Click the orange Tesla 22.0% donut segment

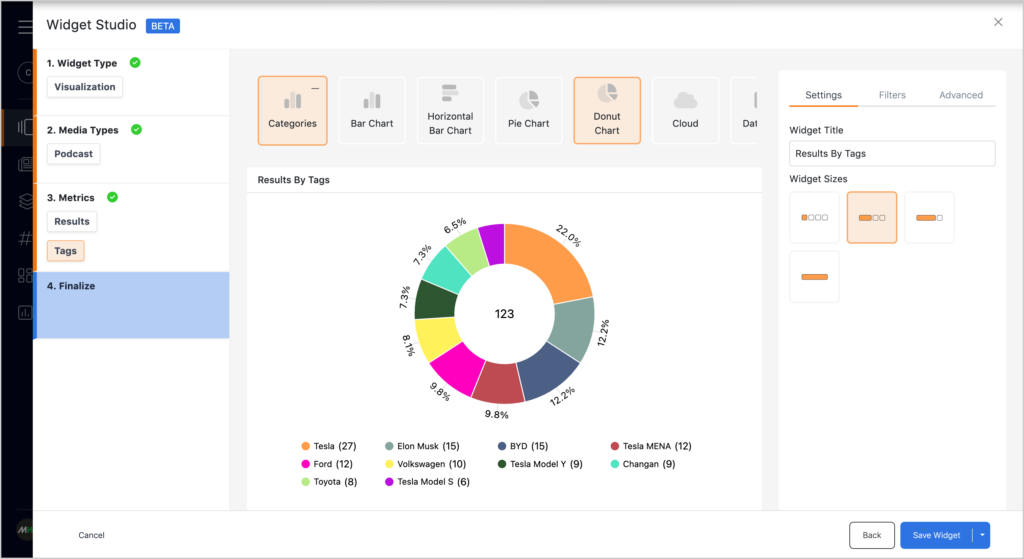pos(552,258)
